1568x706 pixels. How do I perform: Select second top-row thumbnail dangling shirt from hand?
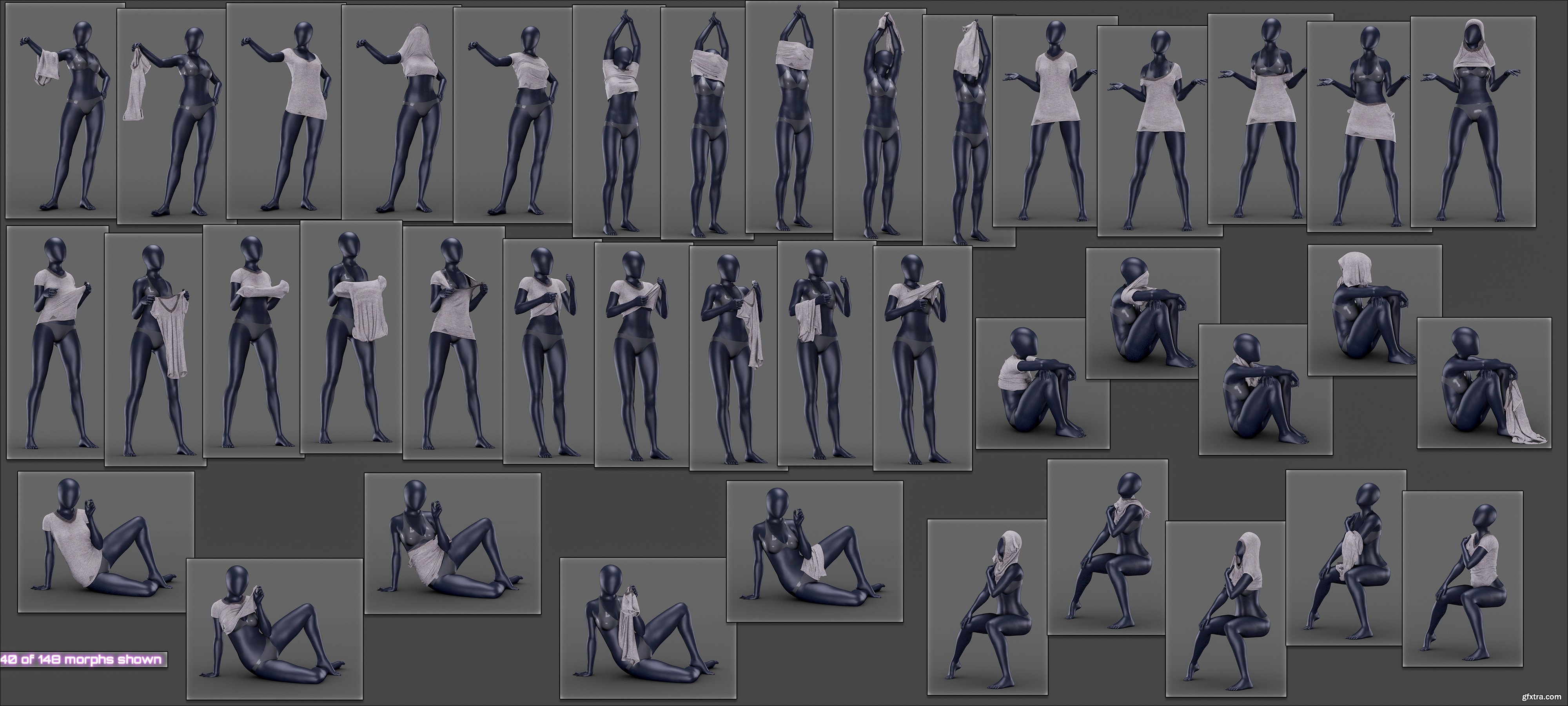(171, 116)
